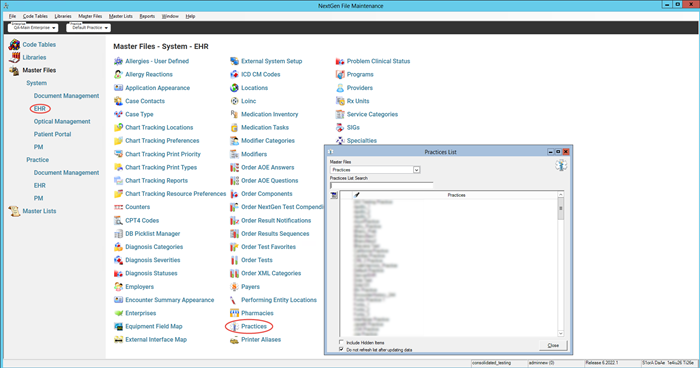
Task: Click the Order Tests icon
Action: 234,260
